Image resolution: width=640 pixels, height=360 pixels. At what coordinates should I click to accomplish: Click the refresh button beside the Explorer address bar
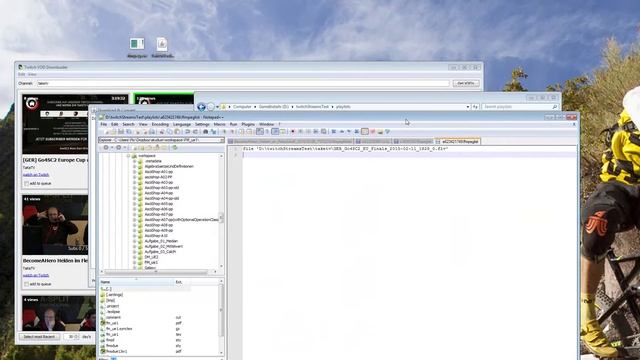pyautogui.click(x=475, y=107)
